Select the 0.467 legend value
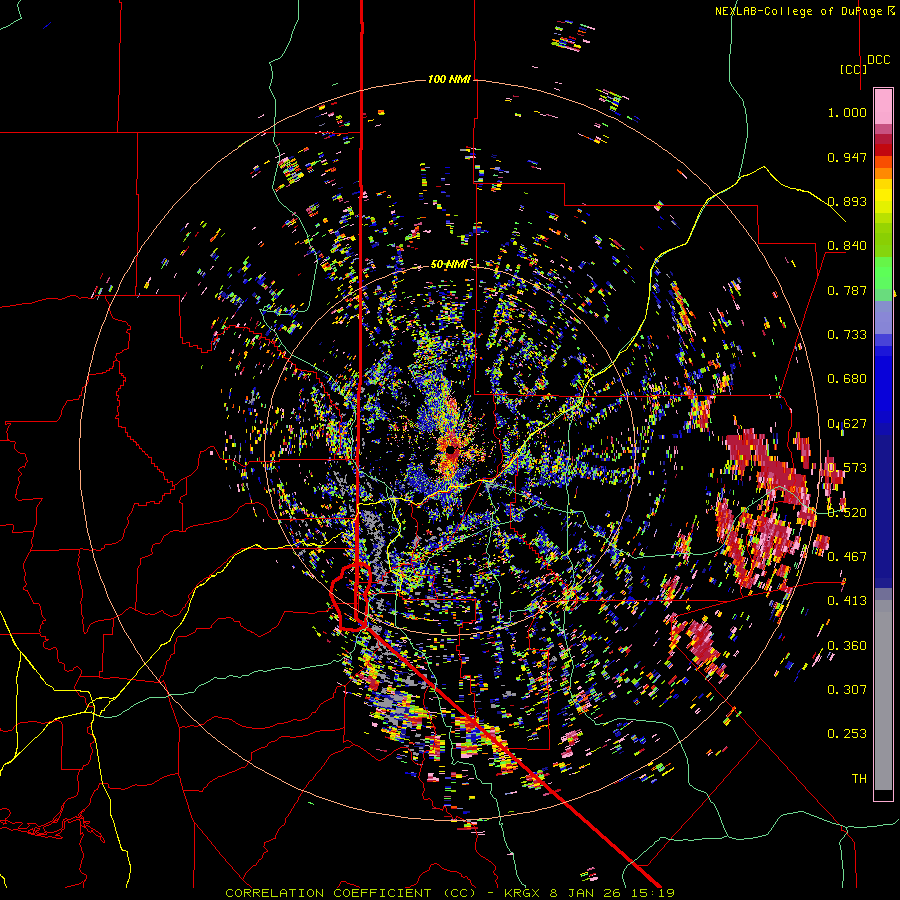The image size is (900, 900). click(x=847, y=557)
